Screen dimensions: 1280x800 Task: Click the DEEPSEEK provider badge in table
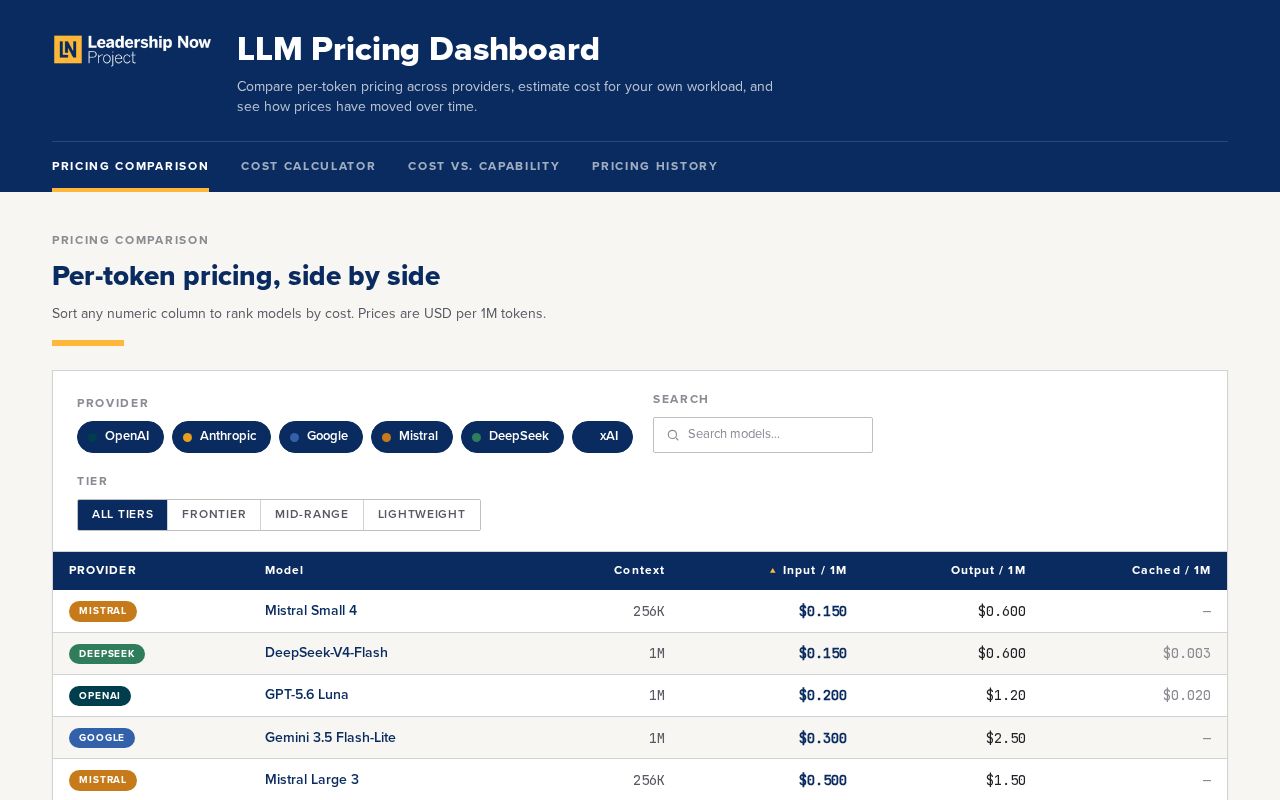[x=107, y=654]
